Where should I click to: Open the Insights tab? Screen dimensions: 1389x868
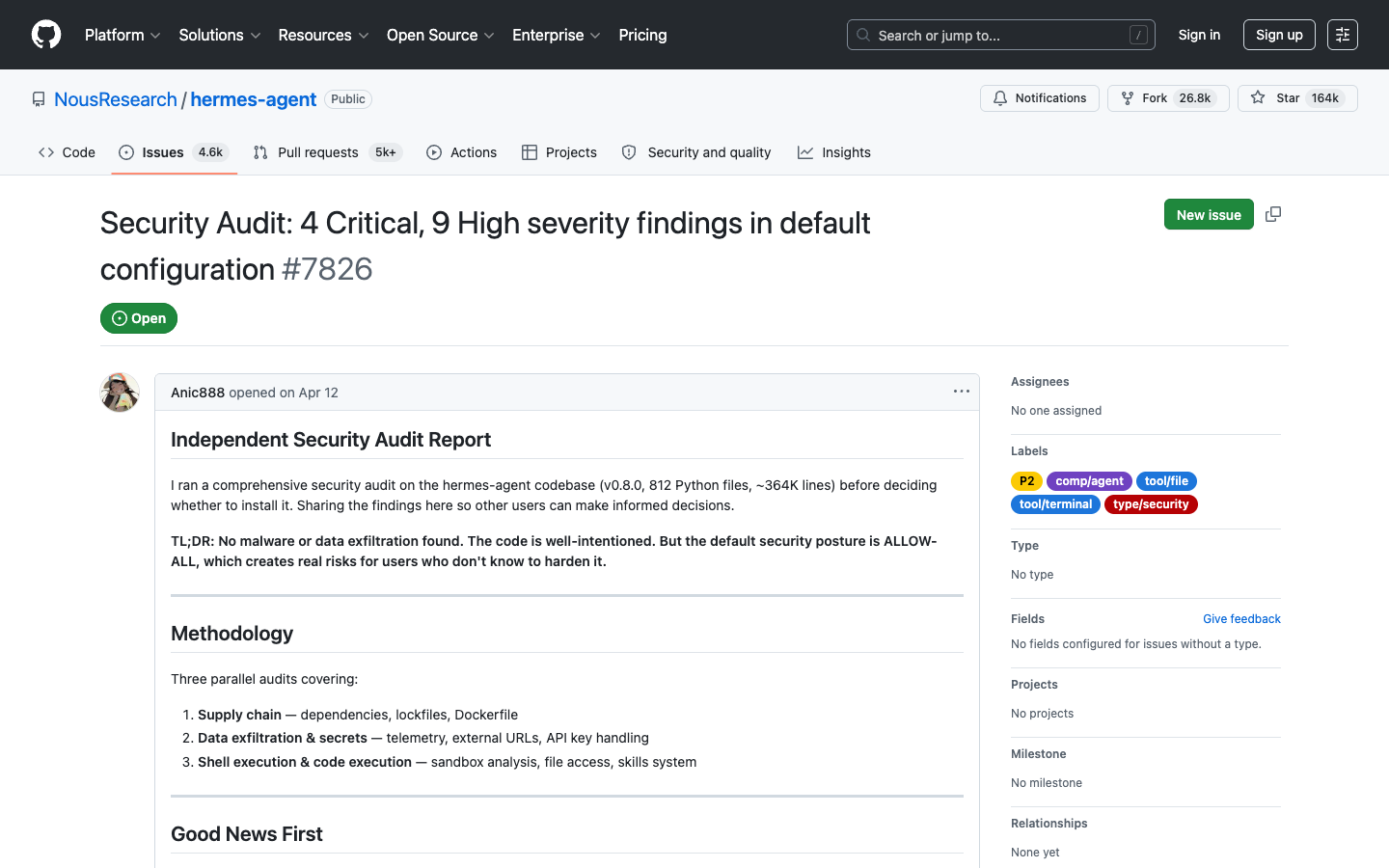pos(834,152)
